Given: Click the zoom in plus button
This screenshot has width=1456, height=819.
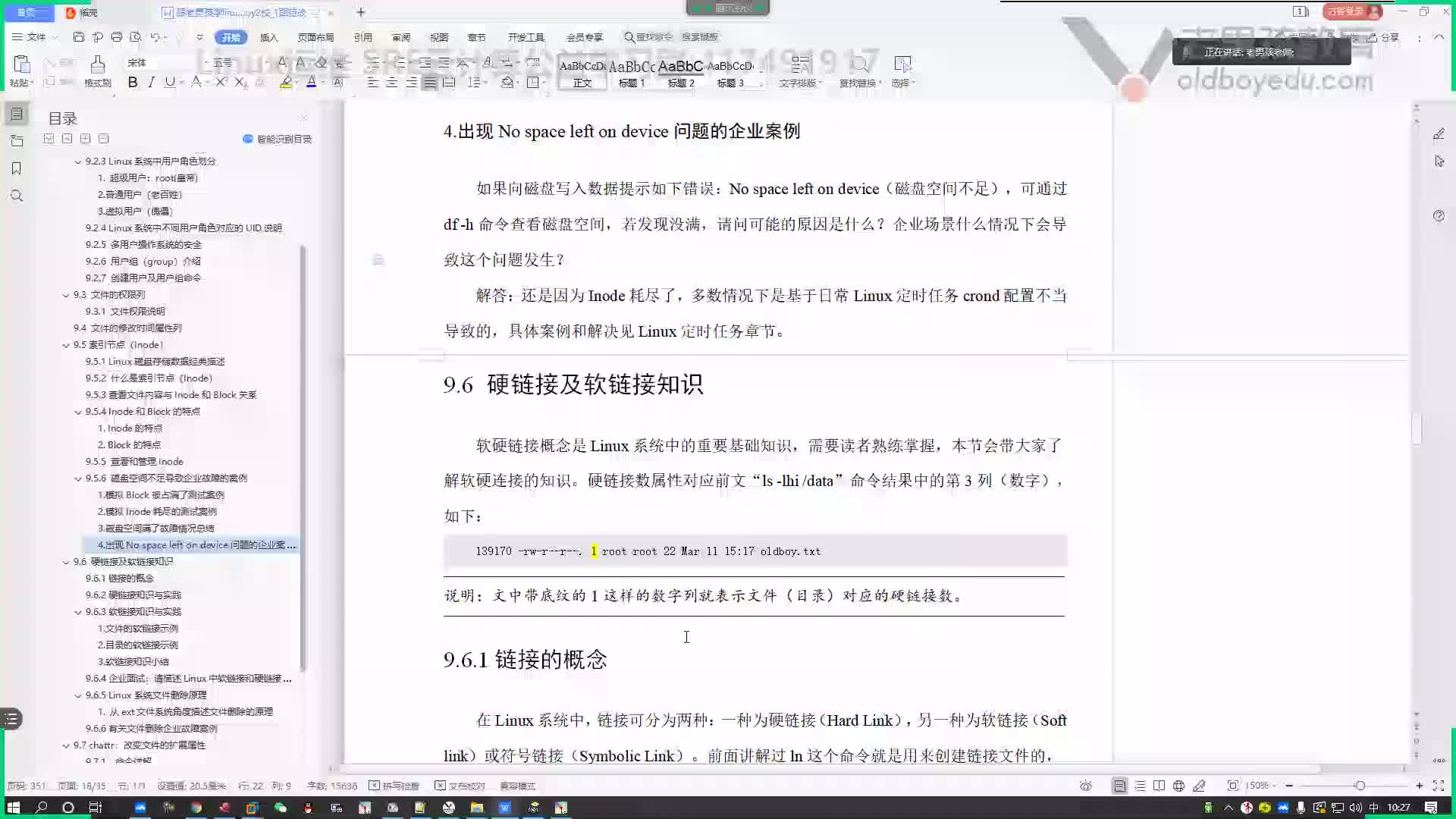Looking at the screenshot, I should [1420, 786].
